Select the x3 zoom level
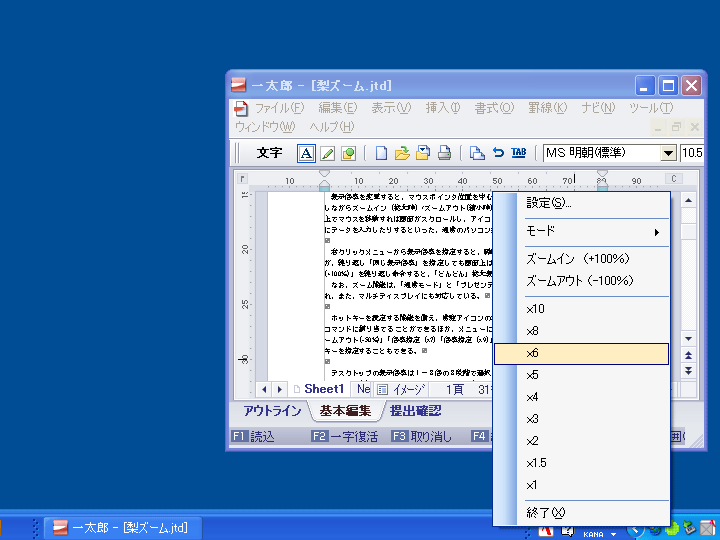 click(x=581, y=420)
